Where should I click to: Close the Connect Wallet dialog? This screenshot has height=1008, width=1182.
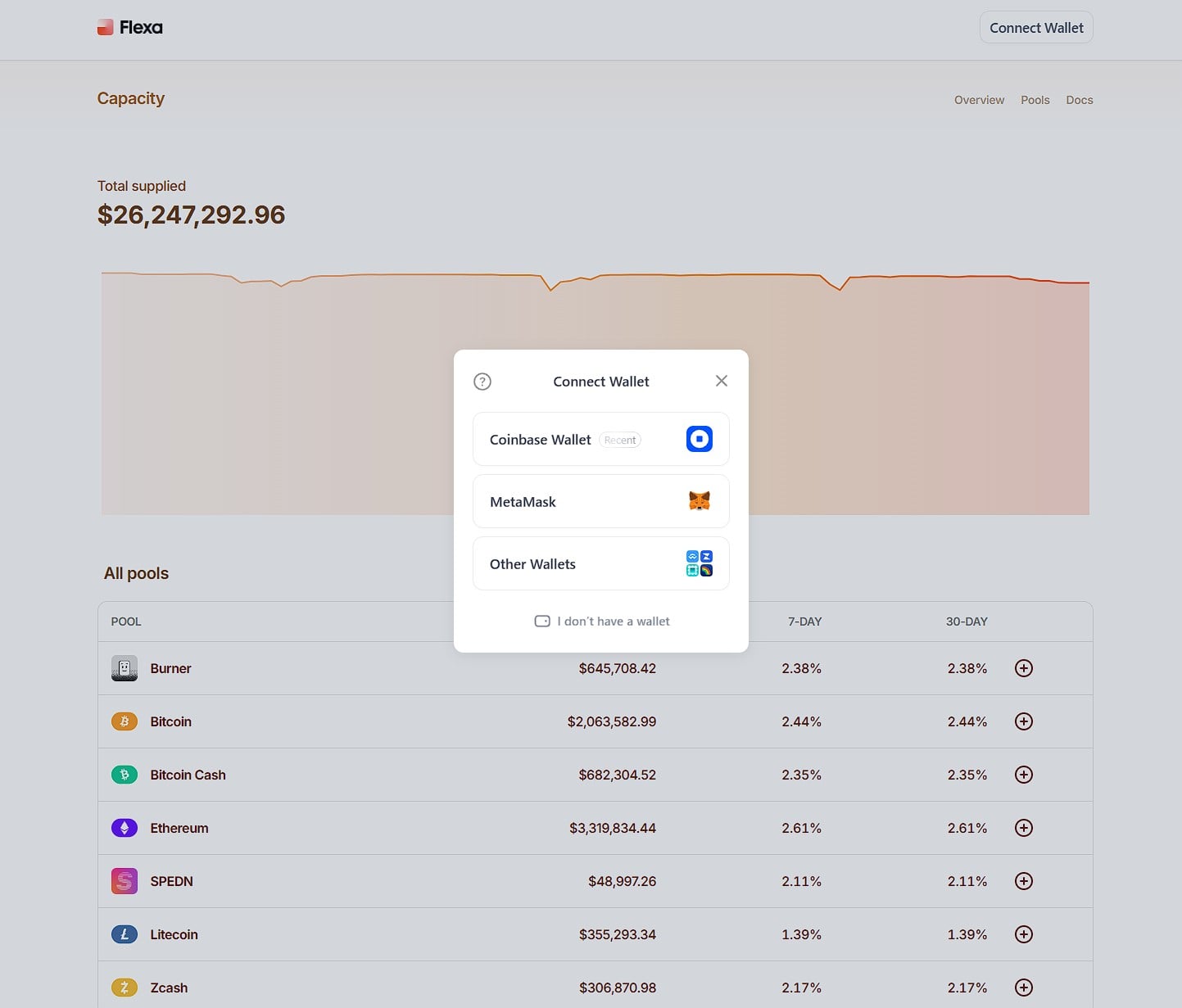point(721,381)
